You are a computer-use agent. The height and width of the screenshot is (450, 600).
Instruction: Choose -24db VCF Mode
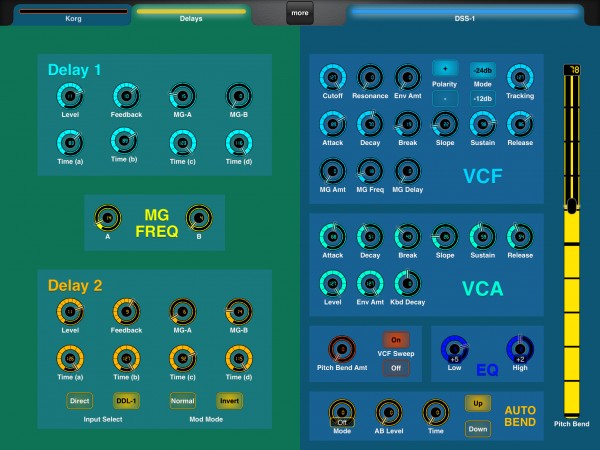(483, 70)
